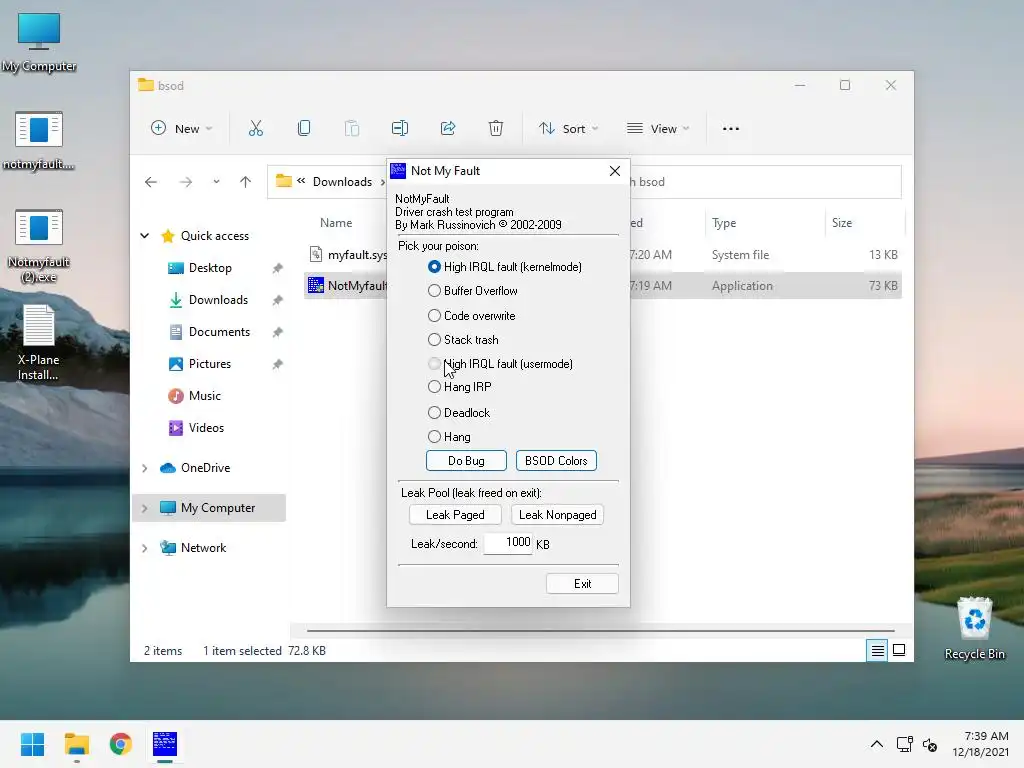
Task: Open Pictures in Quick access
Action: (209, 364)
